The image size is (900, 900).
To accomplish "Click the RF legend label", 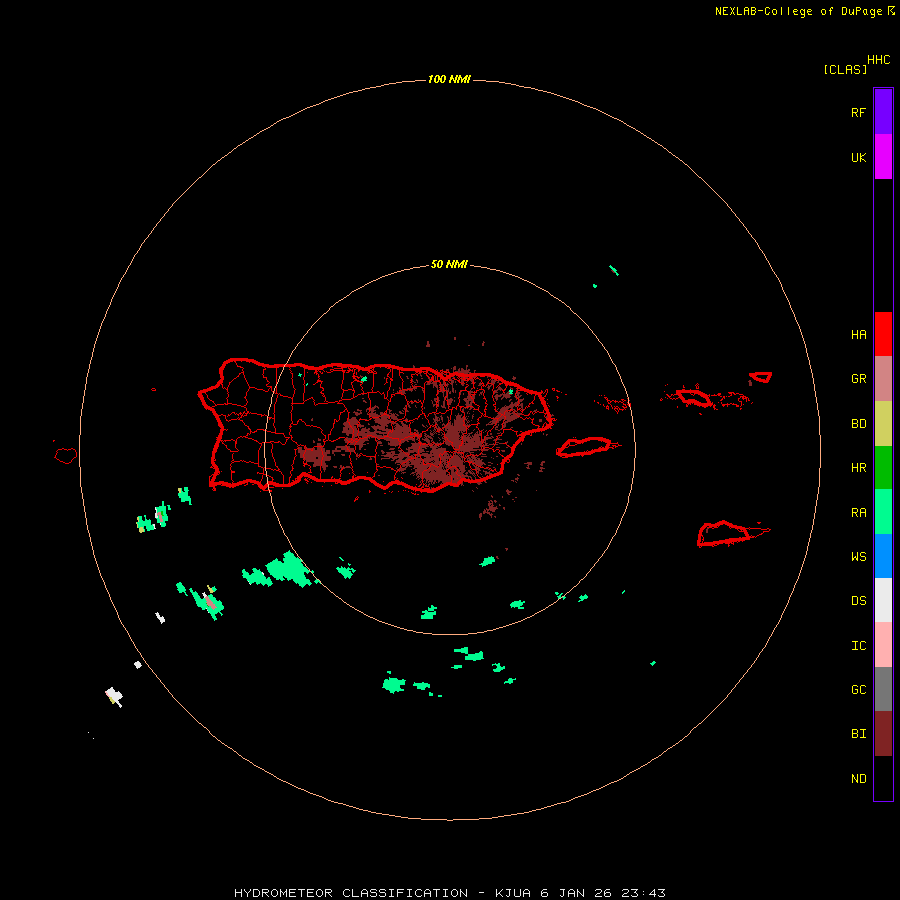I will (858, 112).
